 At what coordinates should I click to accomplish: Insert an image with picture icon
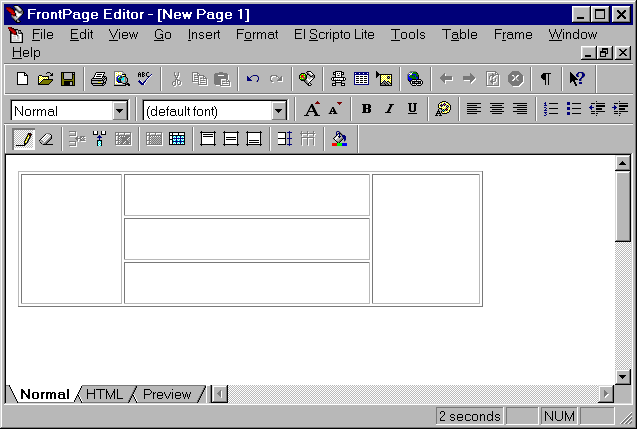pyautogui.click(x=384, y=78)
